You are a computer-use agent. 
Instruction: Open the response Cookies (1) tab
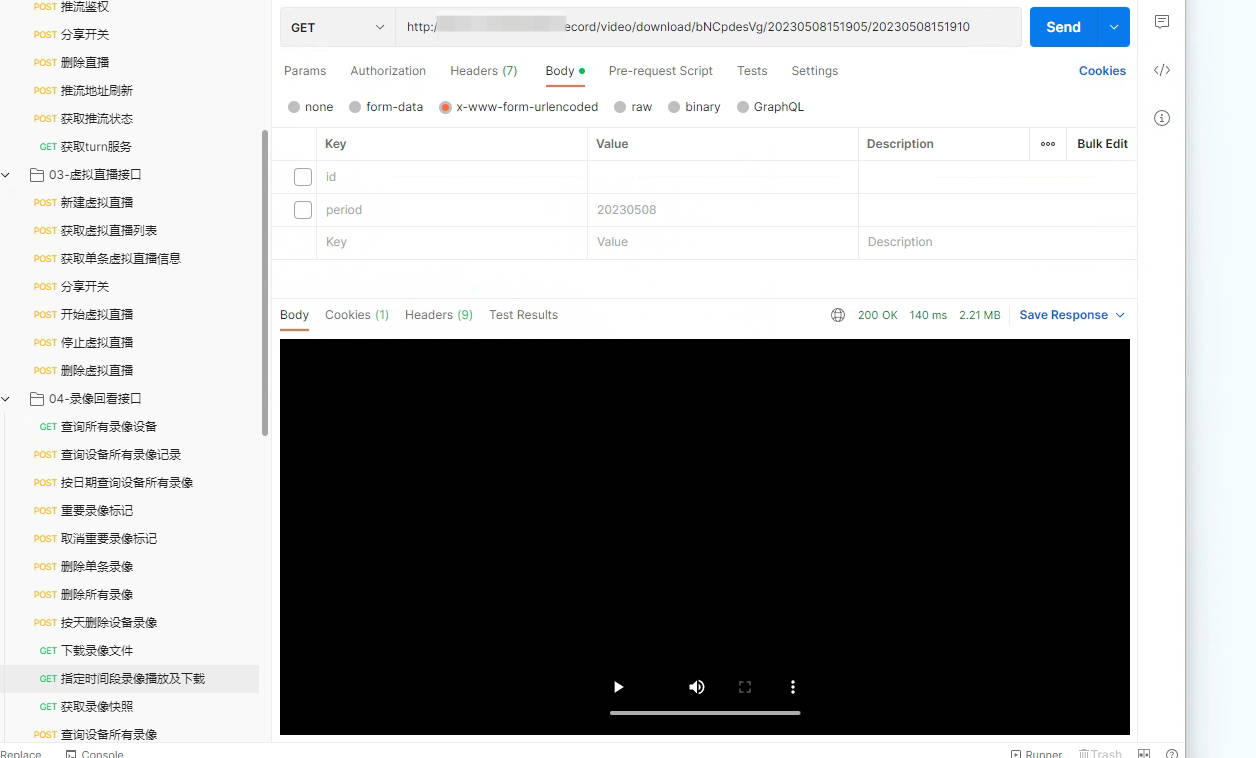pyautogui.click(x=357, y=315)
